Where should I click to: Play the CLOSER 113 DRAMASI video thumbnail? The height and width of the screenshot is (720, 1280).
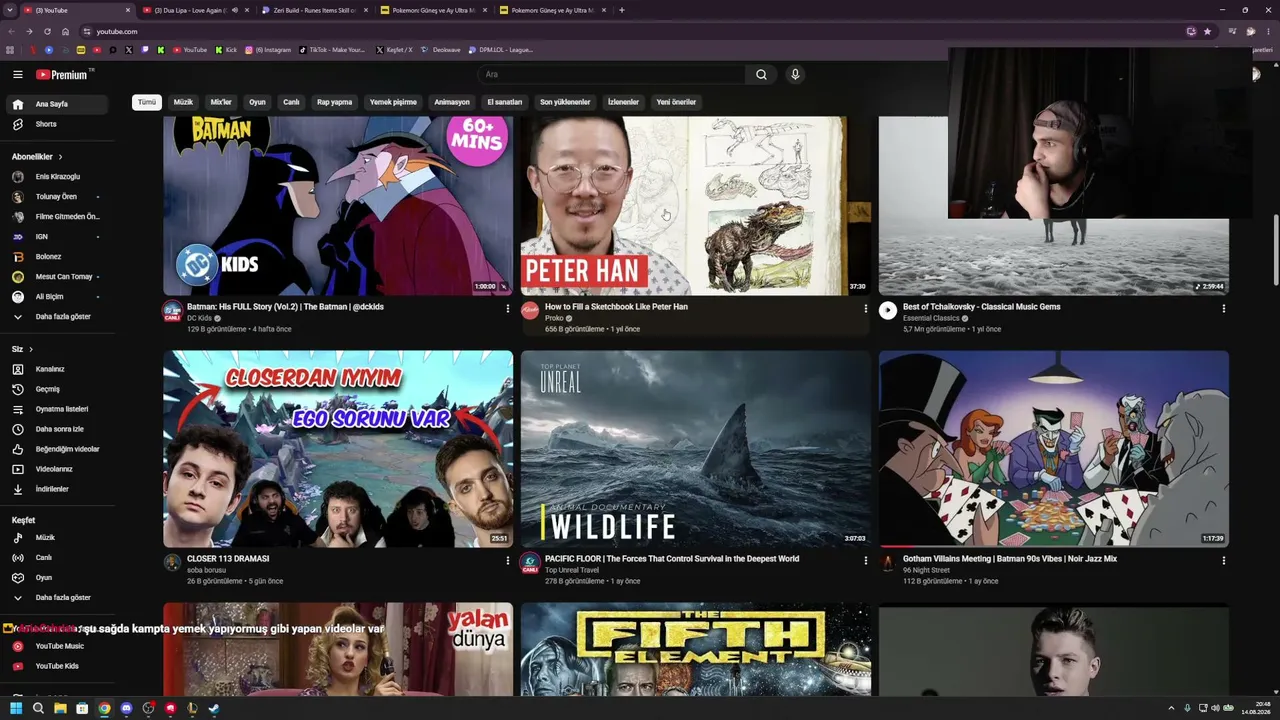[338, 448]
